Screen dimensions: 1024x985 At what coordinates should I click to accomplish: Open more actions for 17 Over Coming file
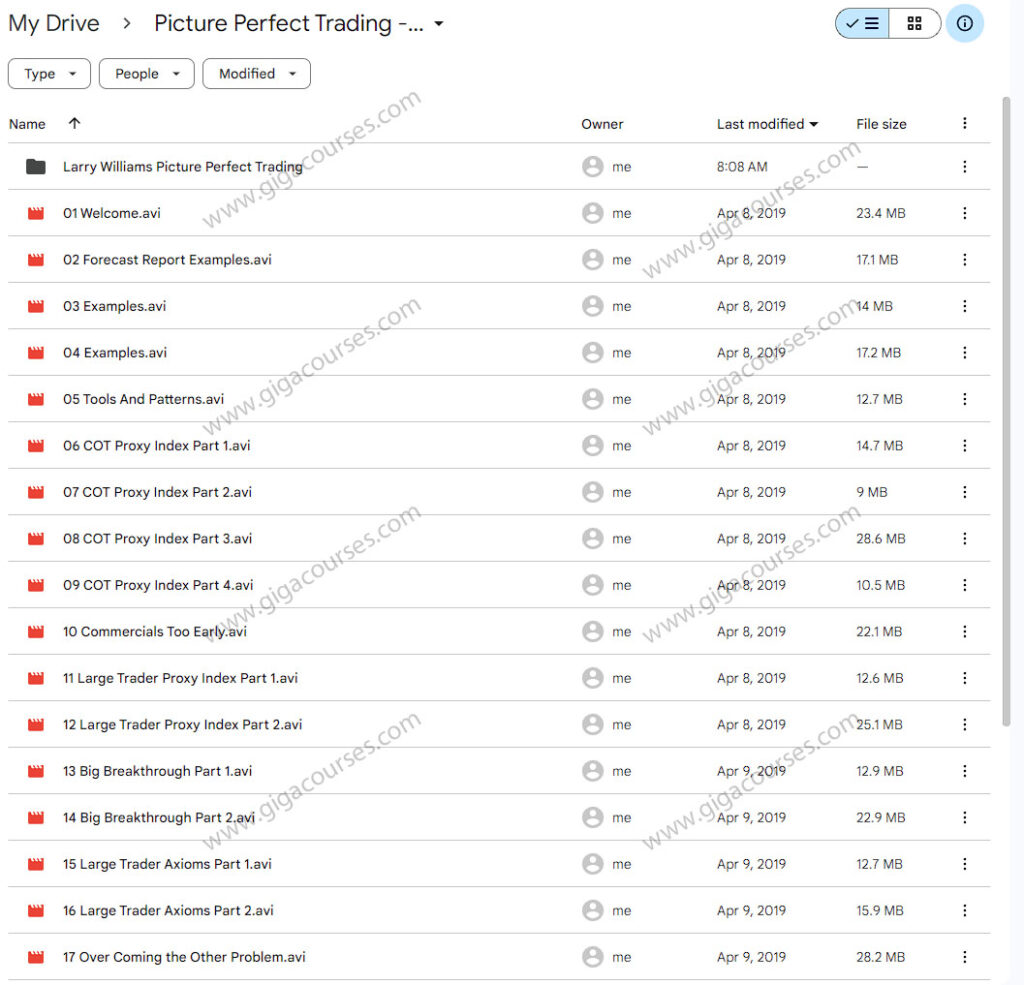coord(964,957)
